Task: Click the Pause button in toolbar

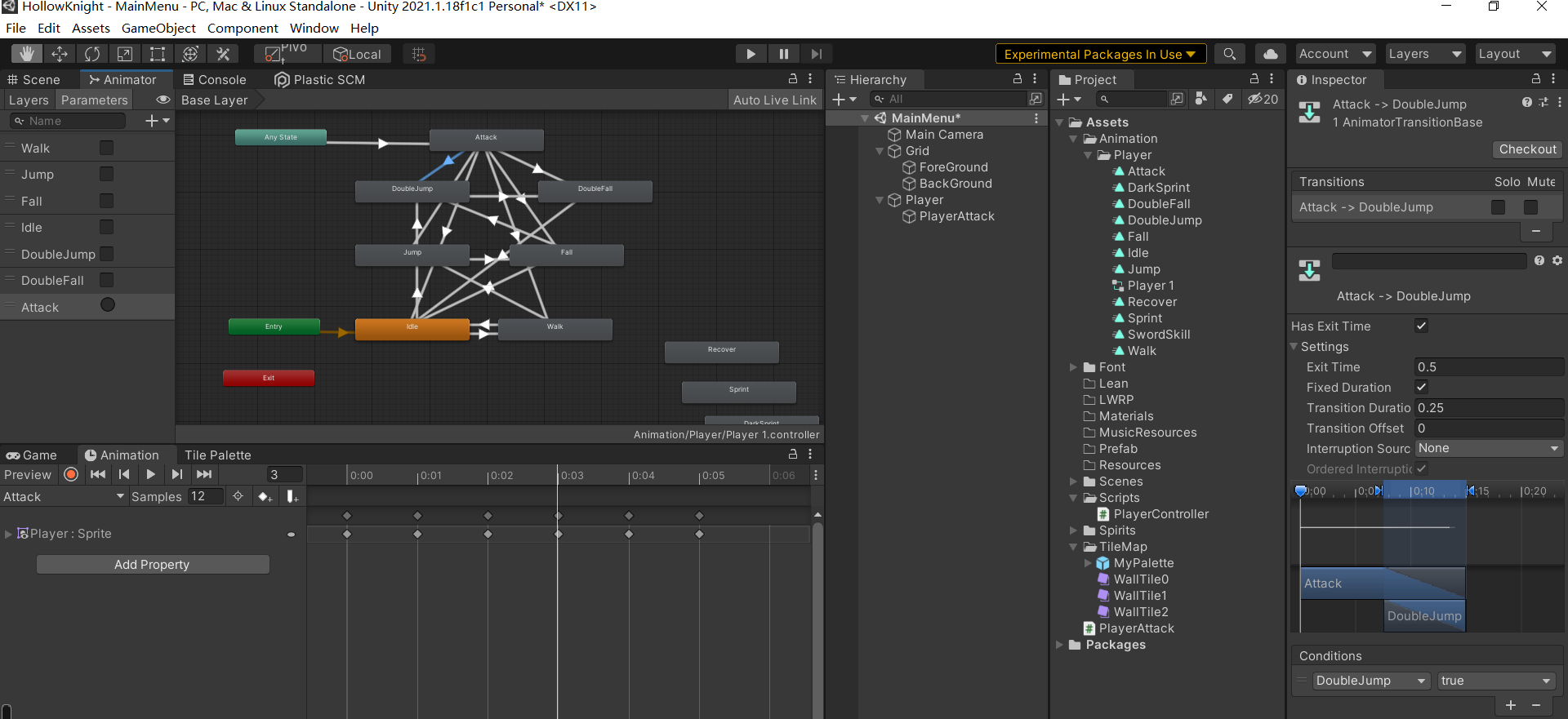Action: 783,54
